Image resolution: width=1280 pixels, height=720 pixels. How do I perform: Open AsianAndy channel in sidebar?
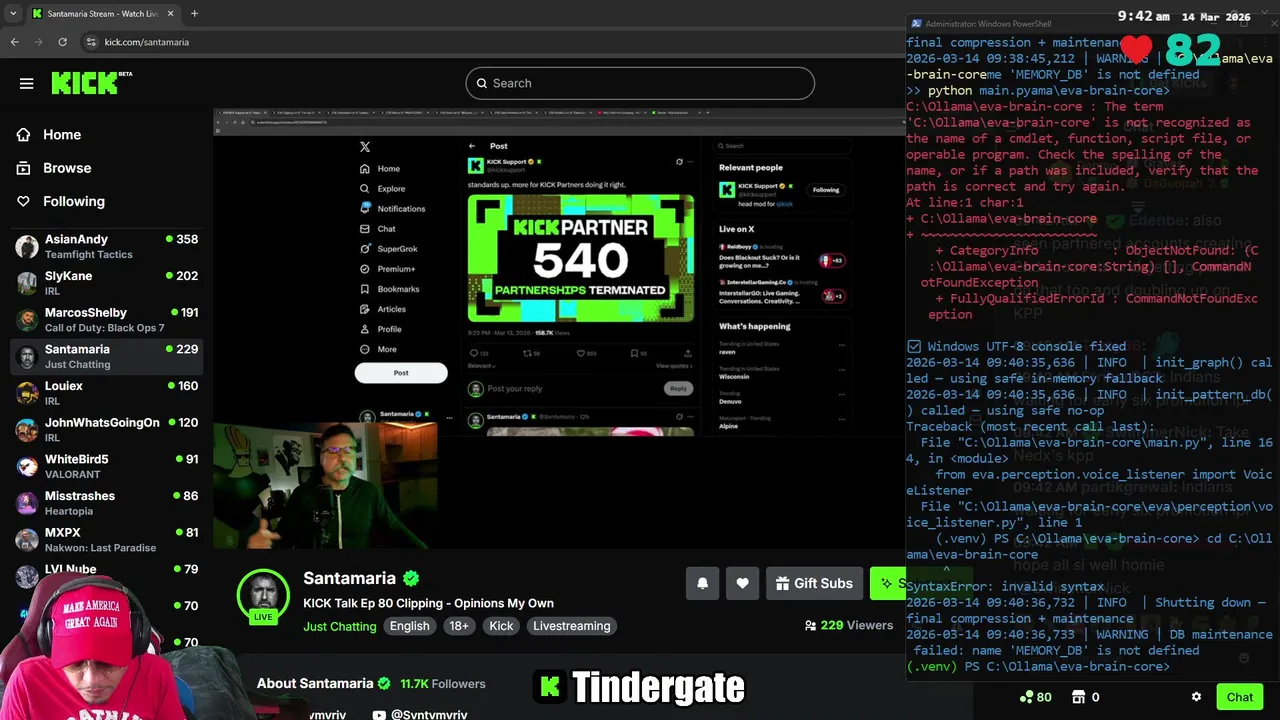coord(106,246)
